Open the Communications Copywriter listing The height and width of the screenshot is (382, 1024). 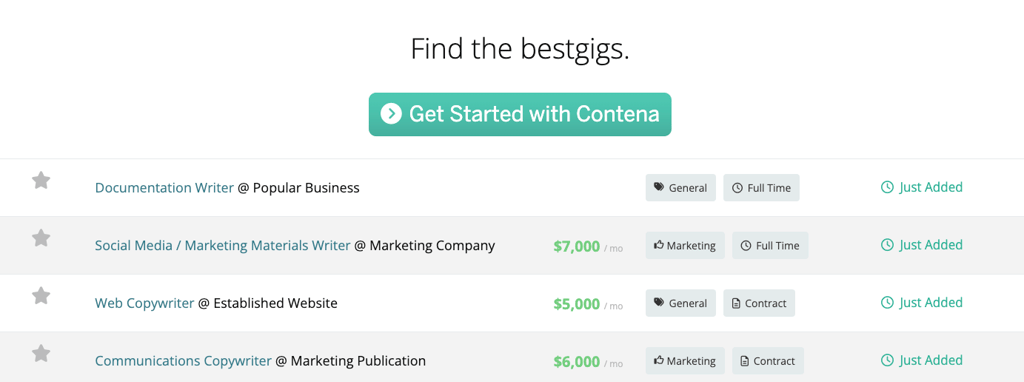(x=183, y=360)
